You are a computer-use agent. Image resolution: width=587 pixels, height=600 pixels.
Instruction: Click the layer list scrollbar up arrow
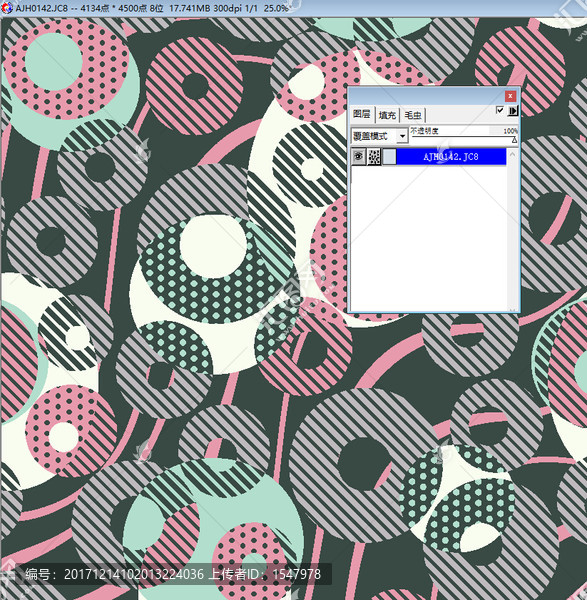[x=512, y=154]
